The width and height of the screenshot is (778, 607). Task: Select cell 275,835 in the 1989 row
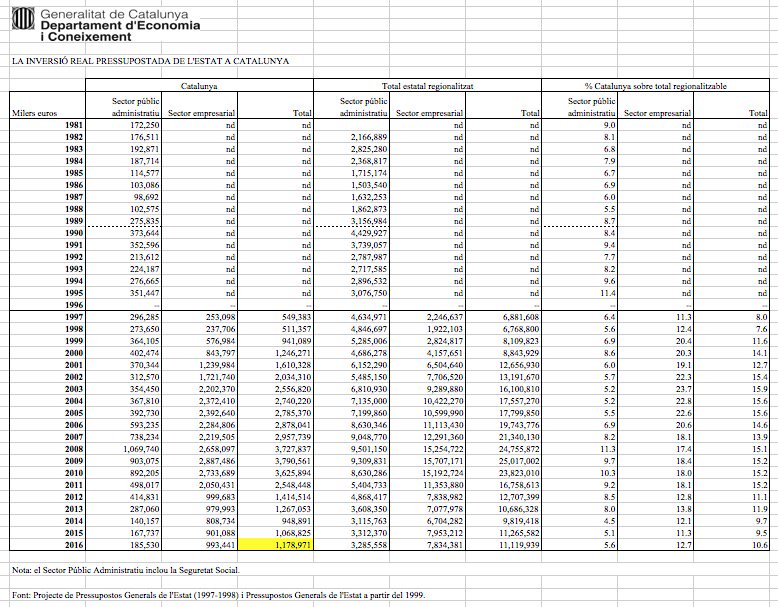[144, 221]
